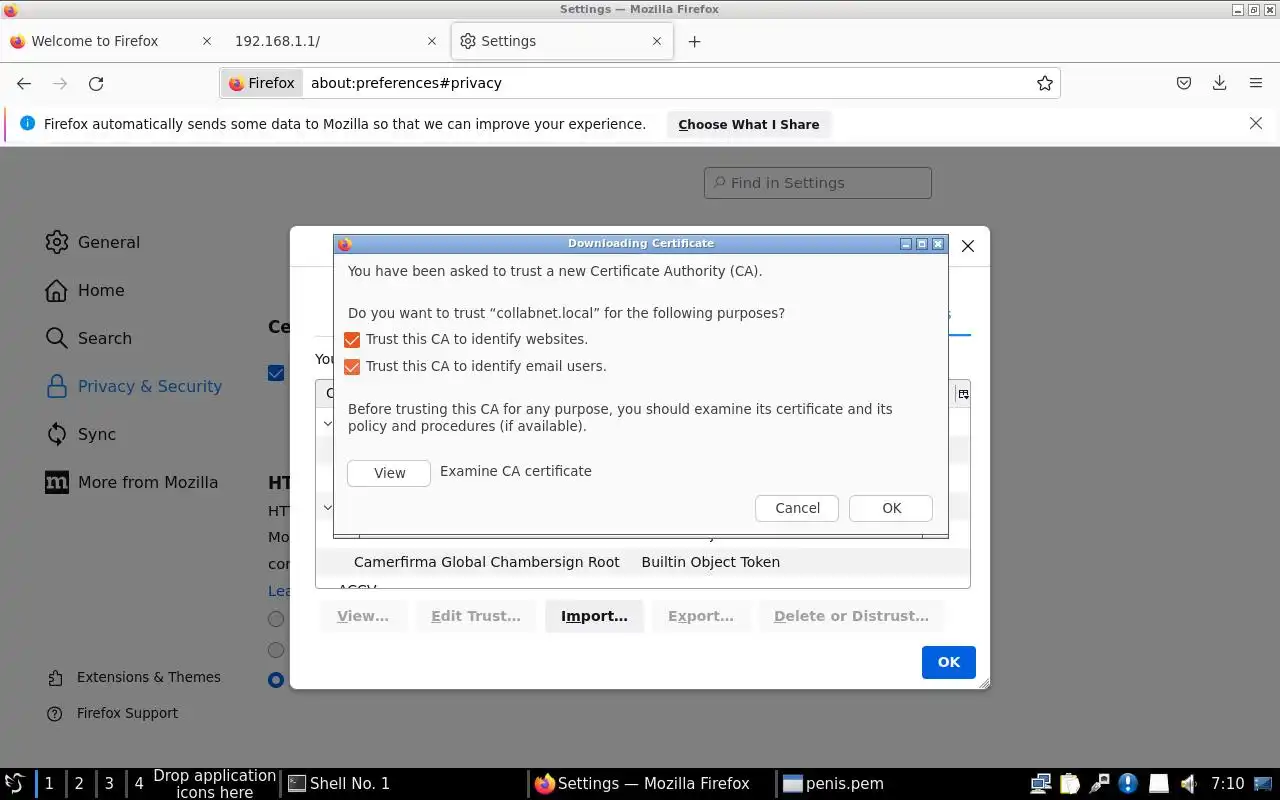The width and height of the screenshot is (1280, 800).
Task: Click the network tray icon
Action: tap(1040, 784)
